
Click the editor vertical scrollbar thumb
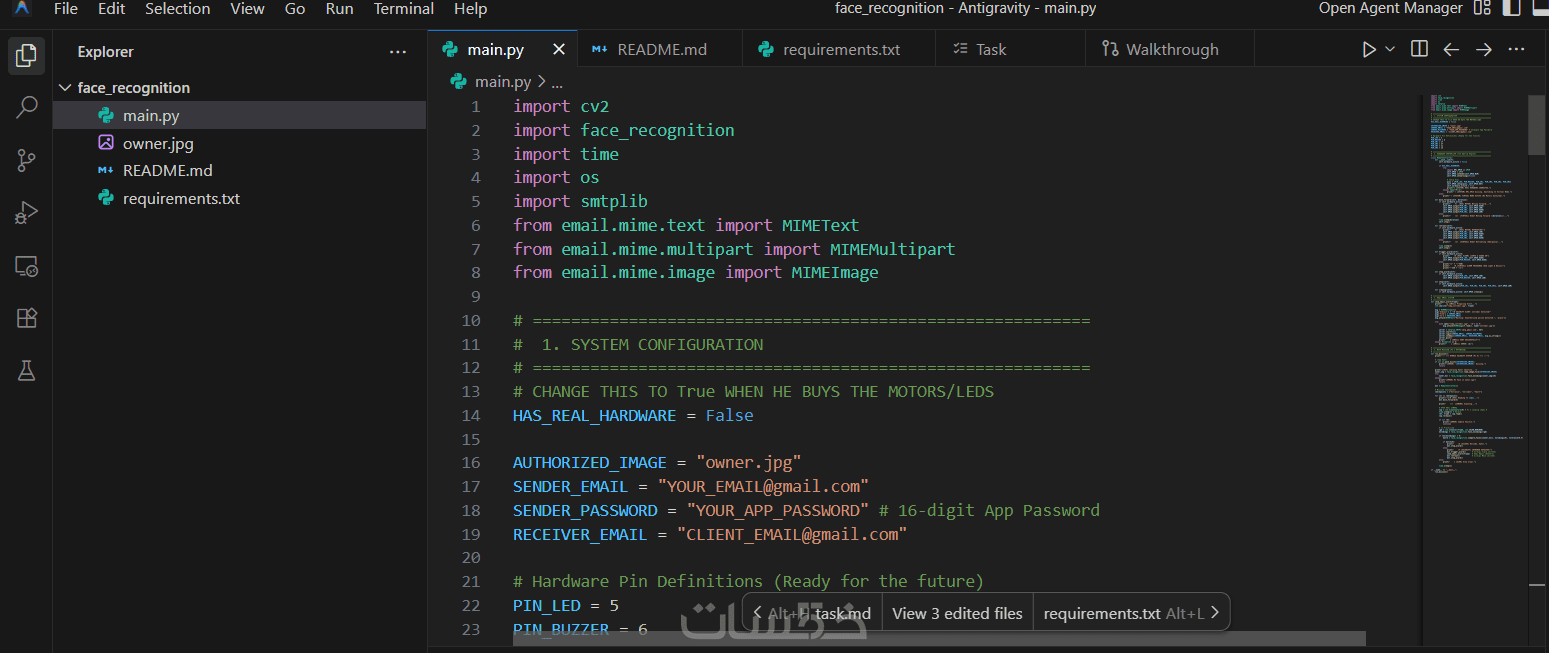(x=1536, y=125)
